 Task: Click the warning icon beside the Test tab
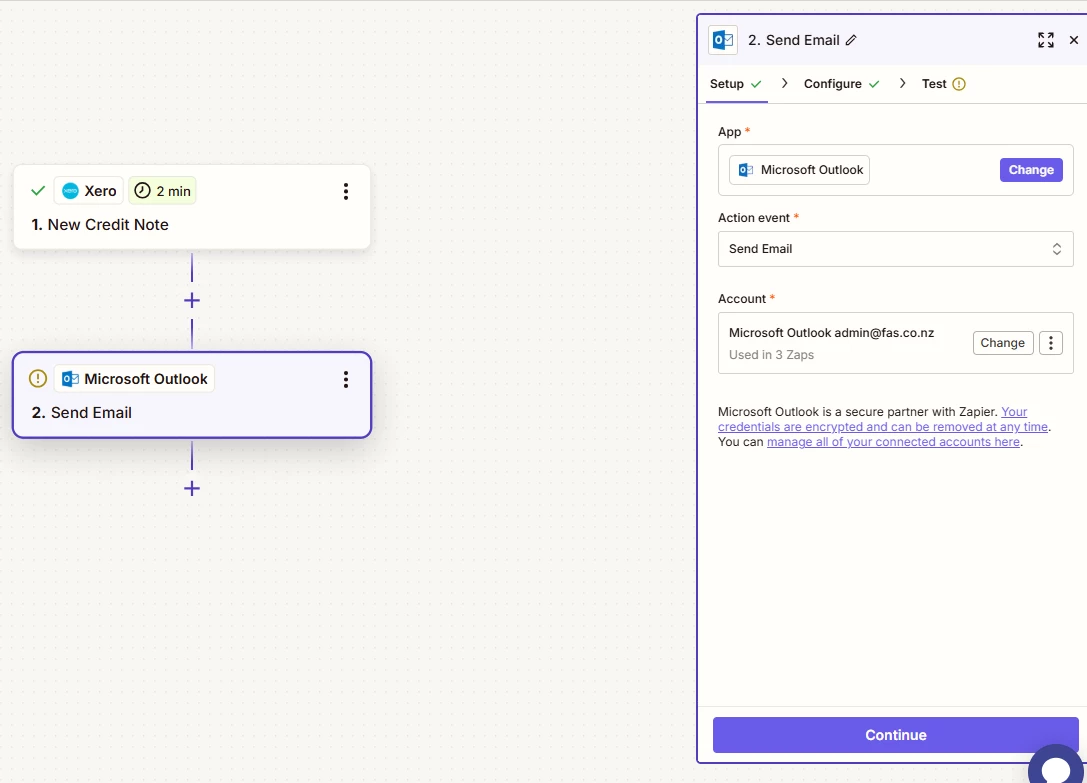click(959, 84)
